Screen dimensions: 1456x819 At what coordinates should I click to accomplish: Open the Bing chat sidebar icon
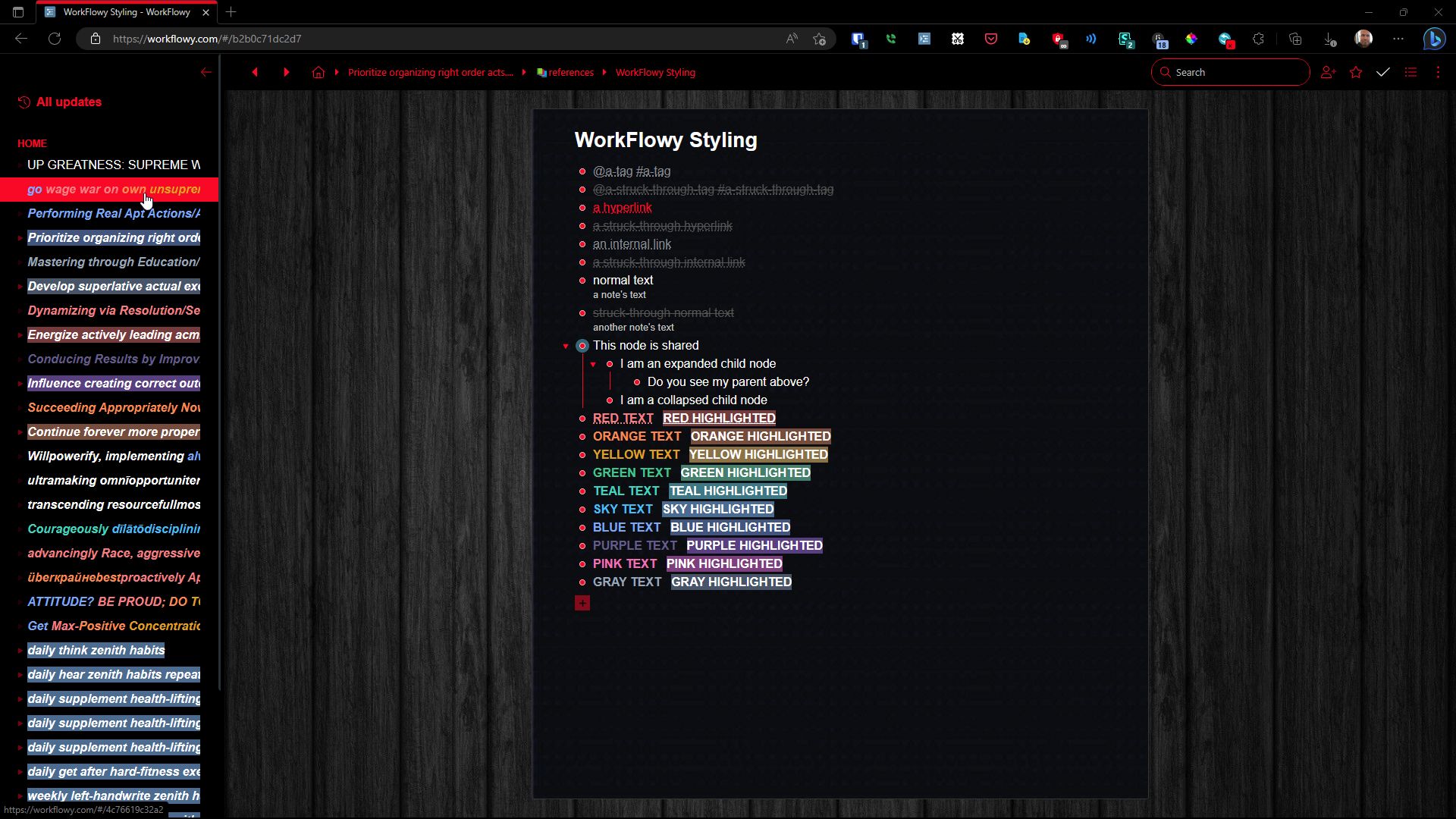tap(1434, 39)
